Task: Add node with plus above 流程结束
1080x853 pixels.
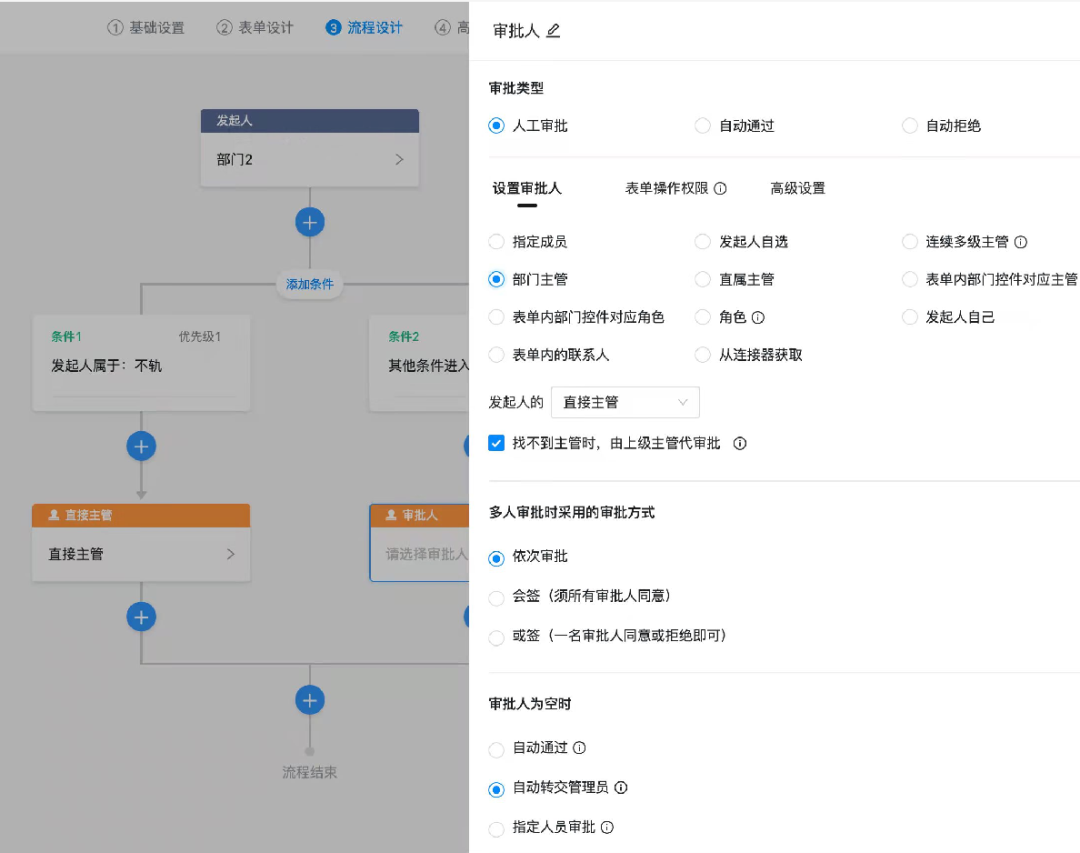Action: coord(310,701)
